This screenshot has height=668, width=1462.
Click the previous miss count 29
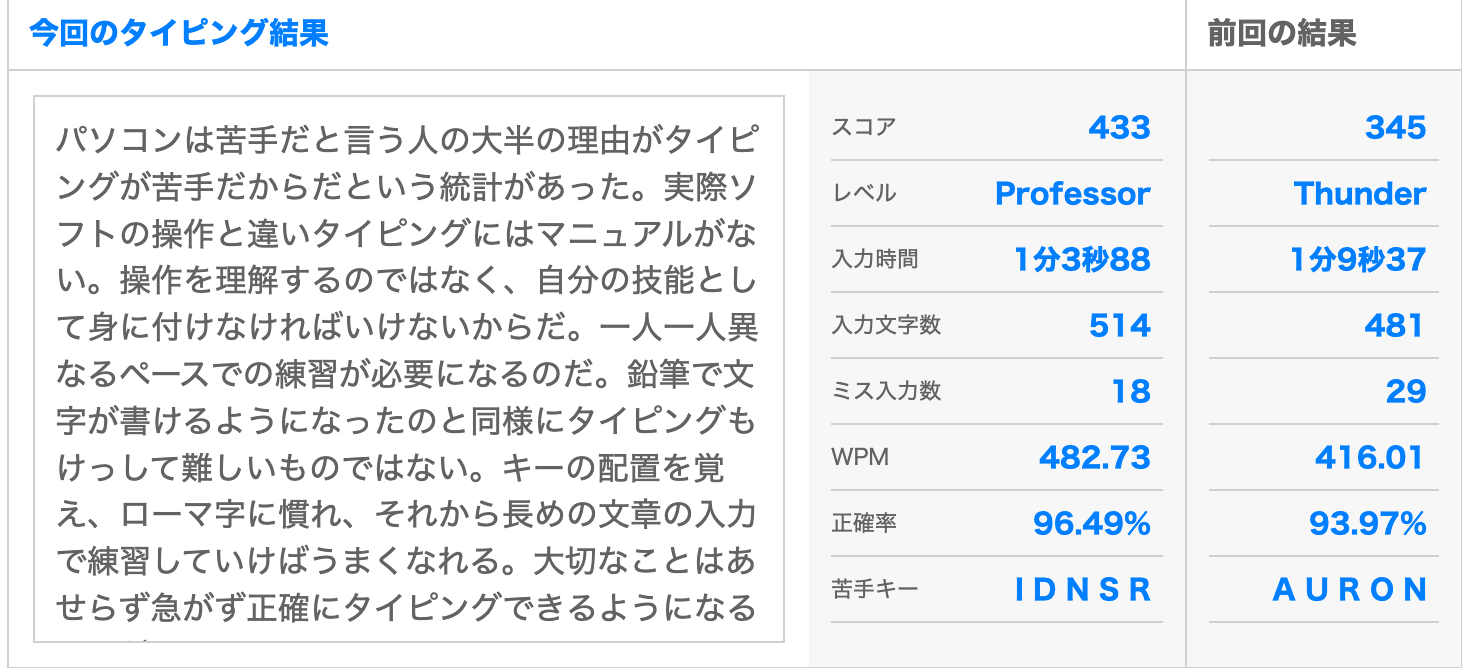click(1405, 392)
